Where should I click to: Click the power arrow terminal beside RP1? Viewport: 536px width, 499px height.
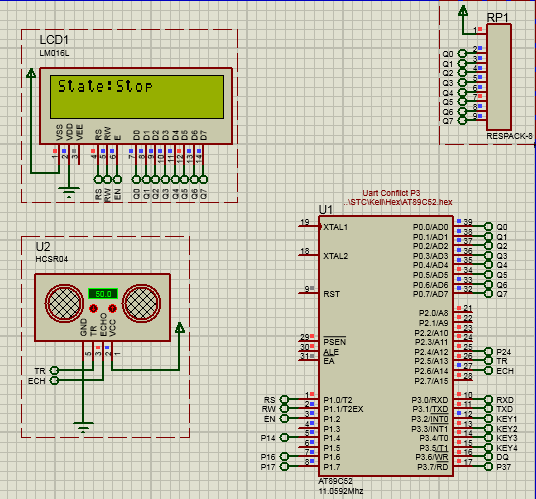[x=463, y=11]
